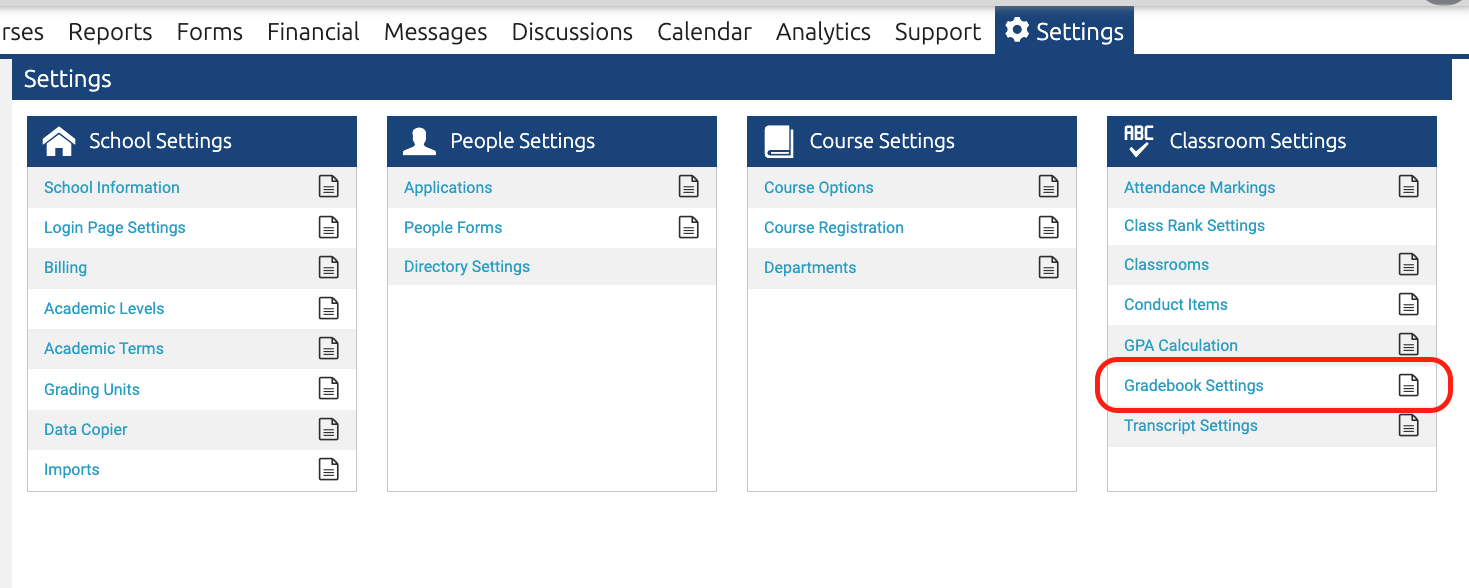Click the document icon next to Gradebook Settings

(1409, 384)
